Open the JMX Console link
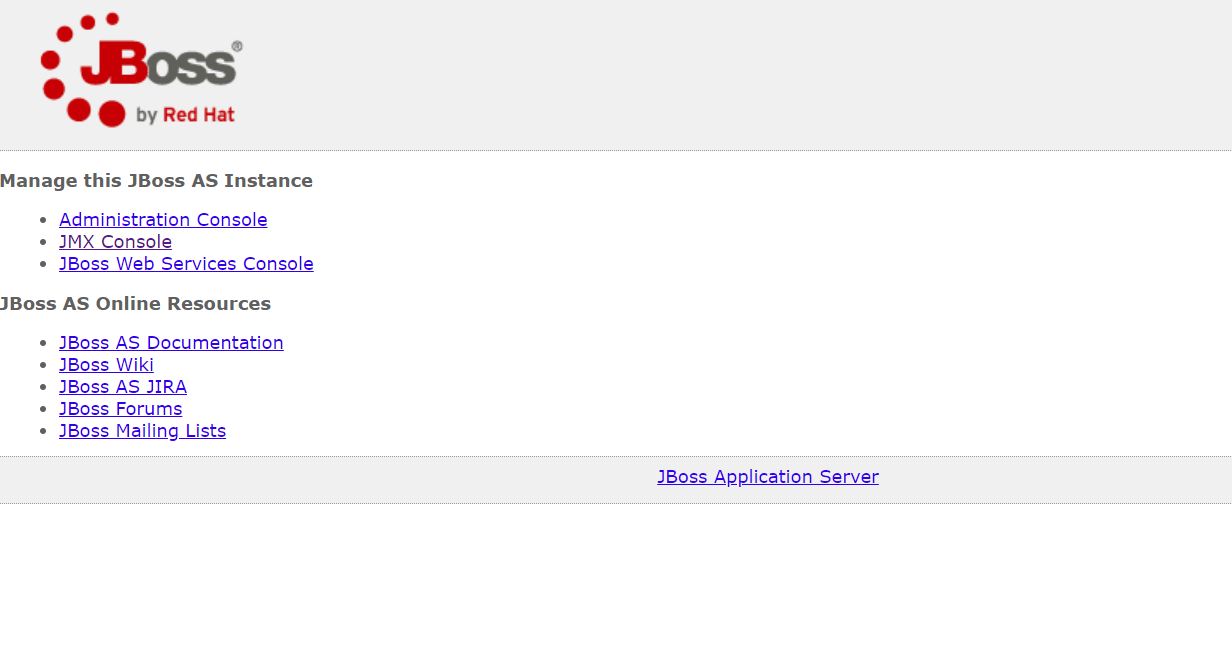1232x645 pixels. coord(115,242)
